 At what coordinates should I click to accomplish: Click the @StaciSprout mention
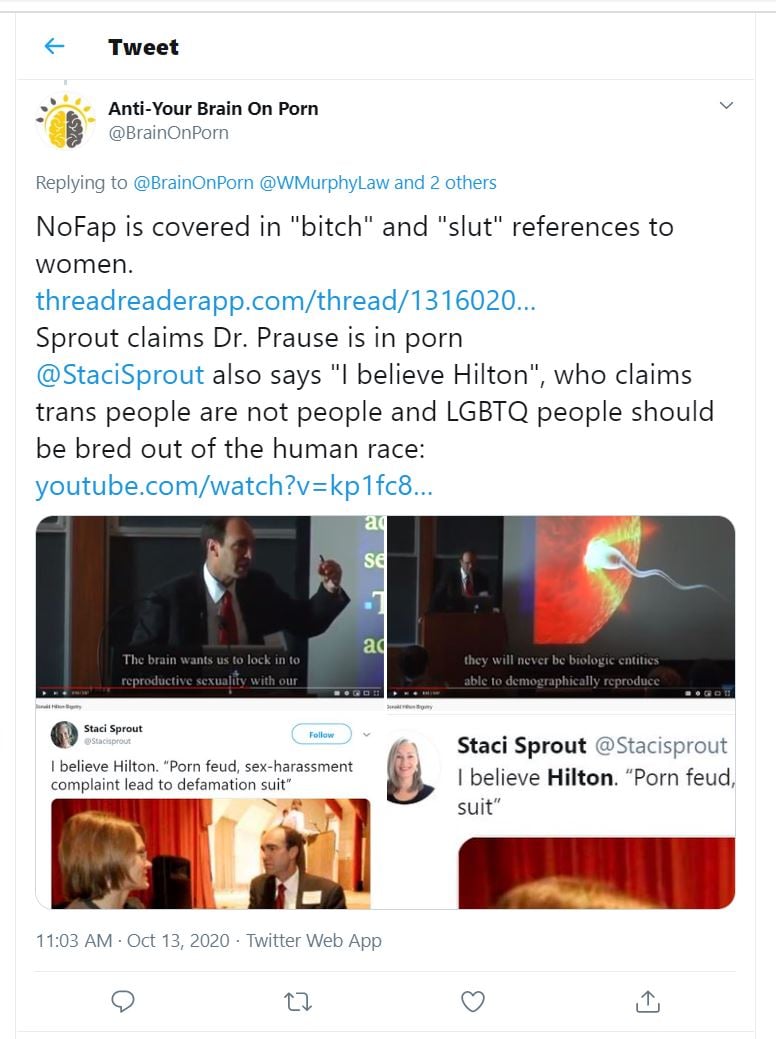pyautogui.click(x=120, y=375)
